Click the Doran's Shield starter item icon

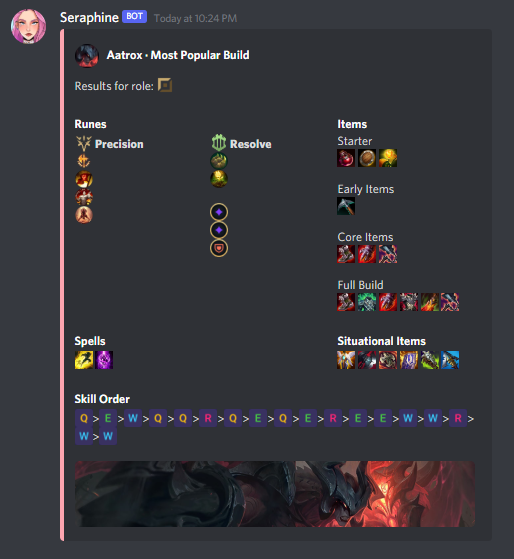coord(367,158)
